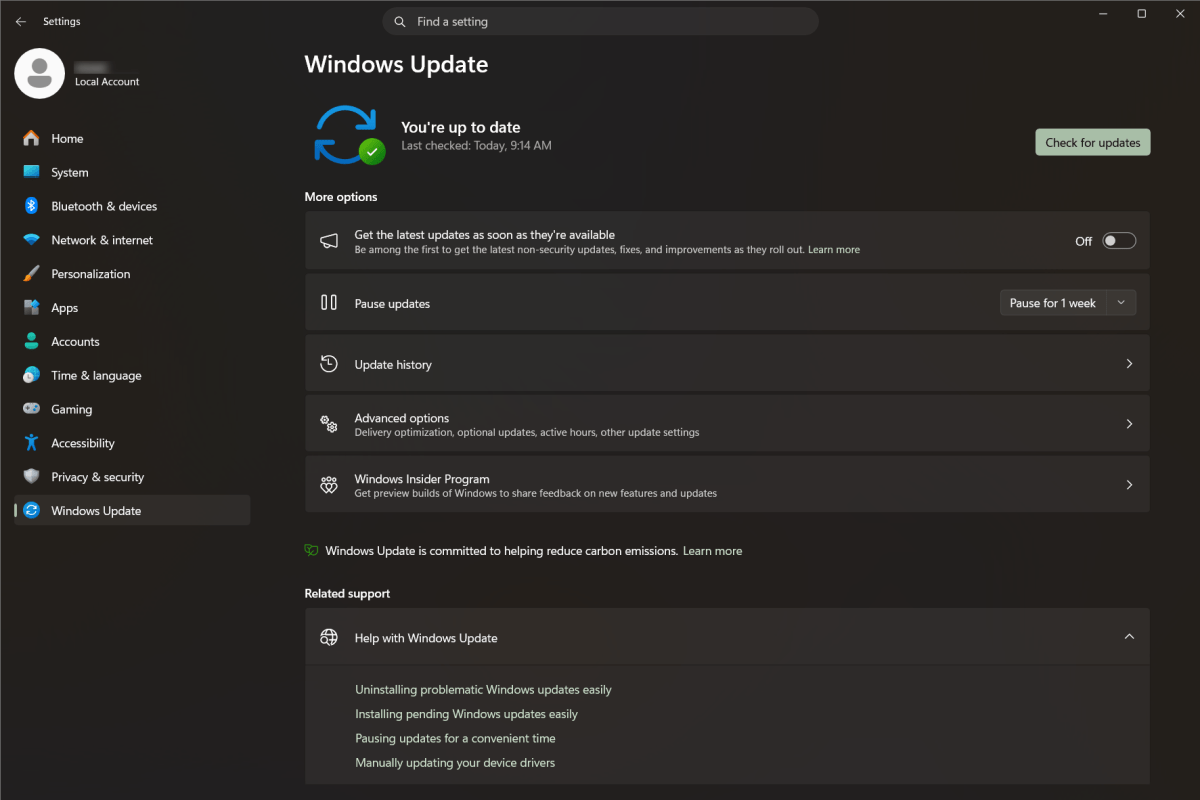Click the More options heading
The width and height of the screenshot is (1200, 800).
pyautogui.click(x=341, y=197)
